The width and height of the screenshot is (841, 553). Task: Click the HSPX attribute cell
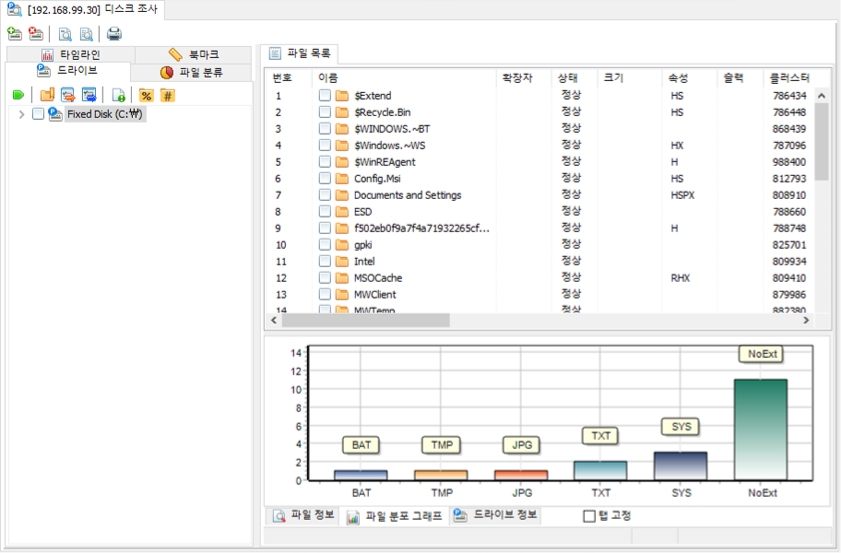(x=682, y=195)
